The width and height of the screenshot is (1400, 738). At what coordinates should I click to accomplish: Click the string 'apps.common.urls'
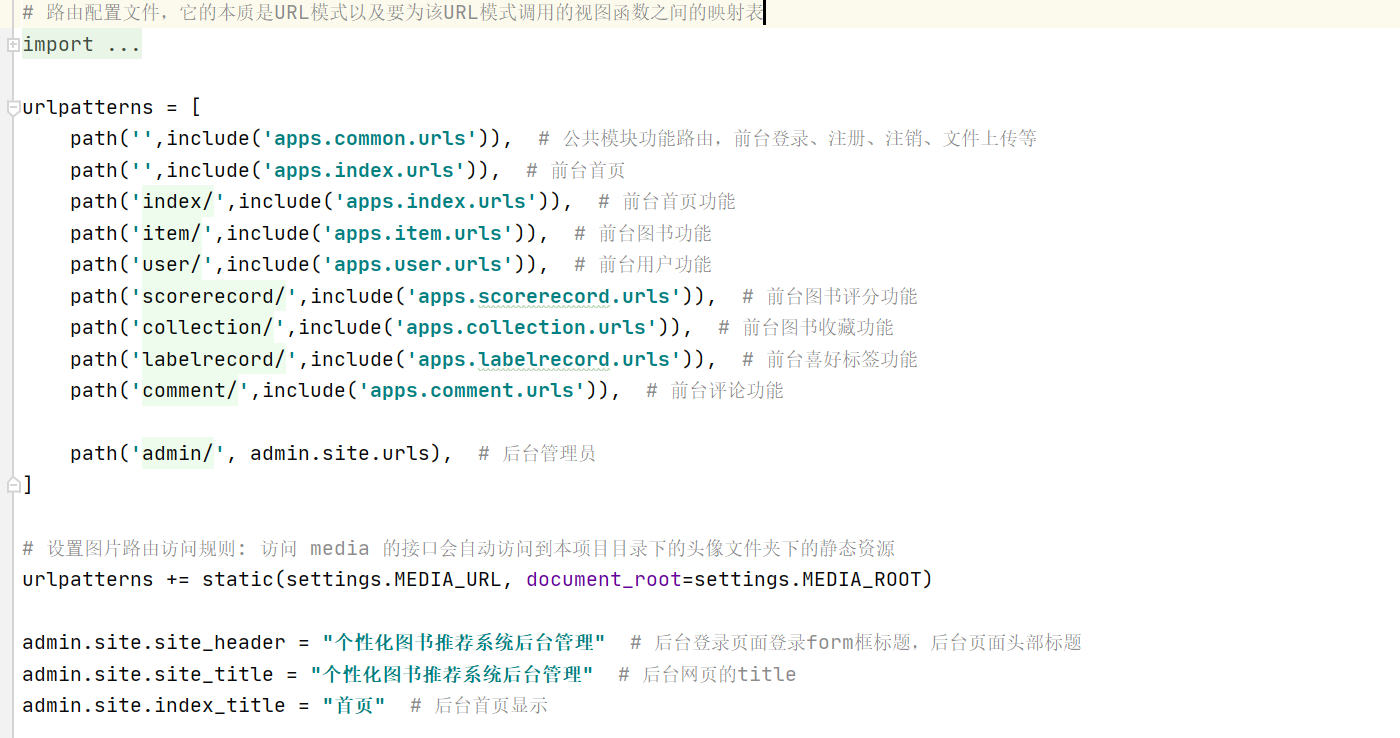(x=370, y=139)
